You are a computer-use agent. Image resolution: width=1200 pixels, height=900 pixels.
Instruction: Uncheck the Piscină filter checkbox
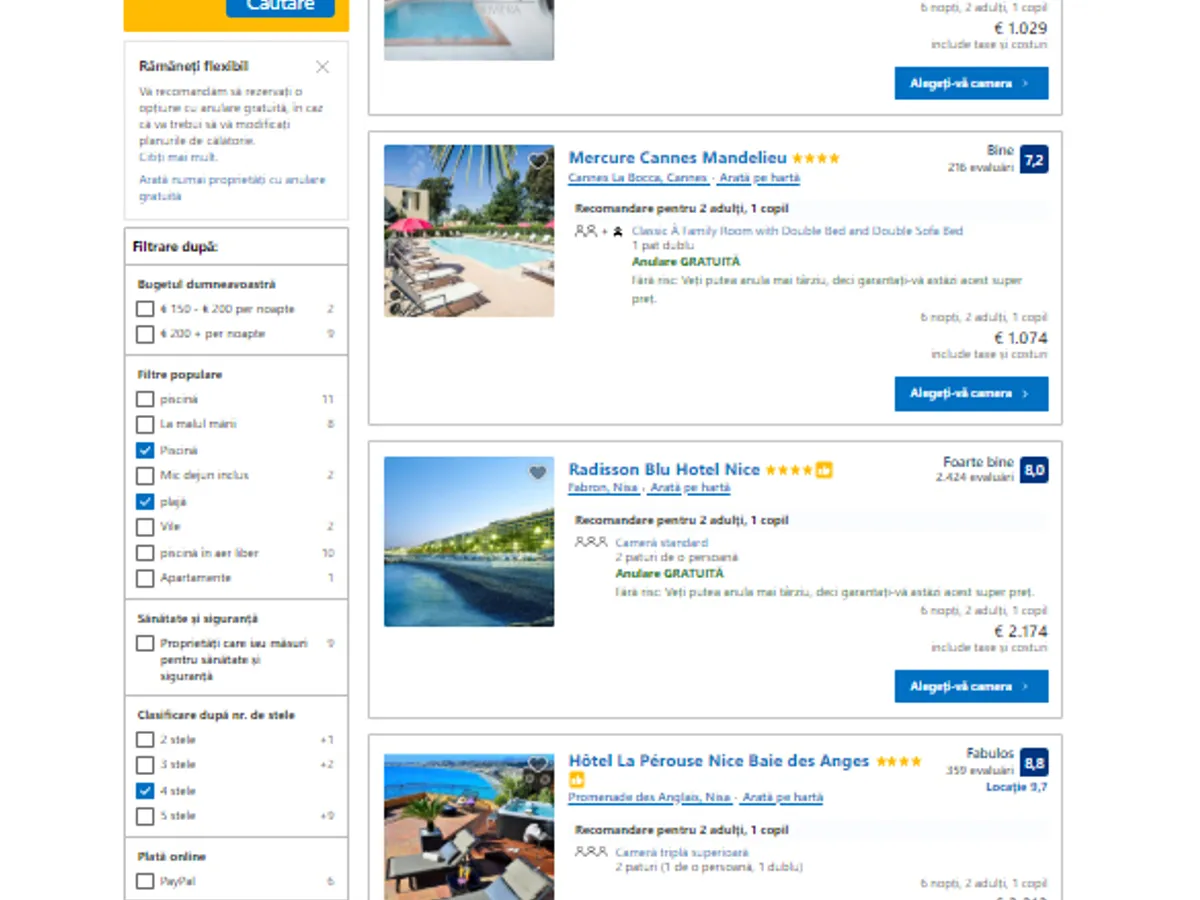pyautogui.click(x=145, y=450)
